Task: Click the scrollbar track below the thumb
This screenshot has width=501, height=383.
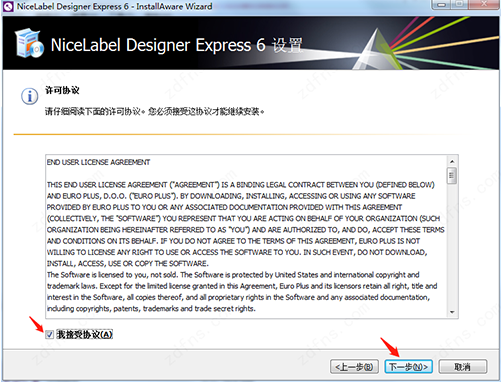Action: tap(452, 246)
